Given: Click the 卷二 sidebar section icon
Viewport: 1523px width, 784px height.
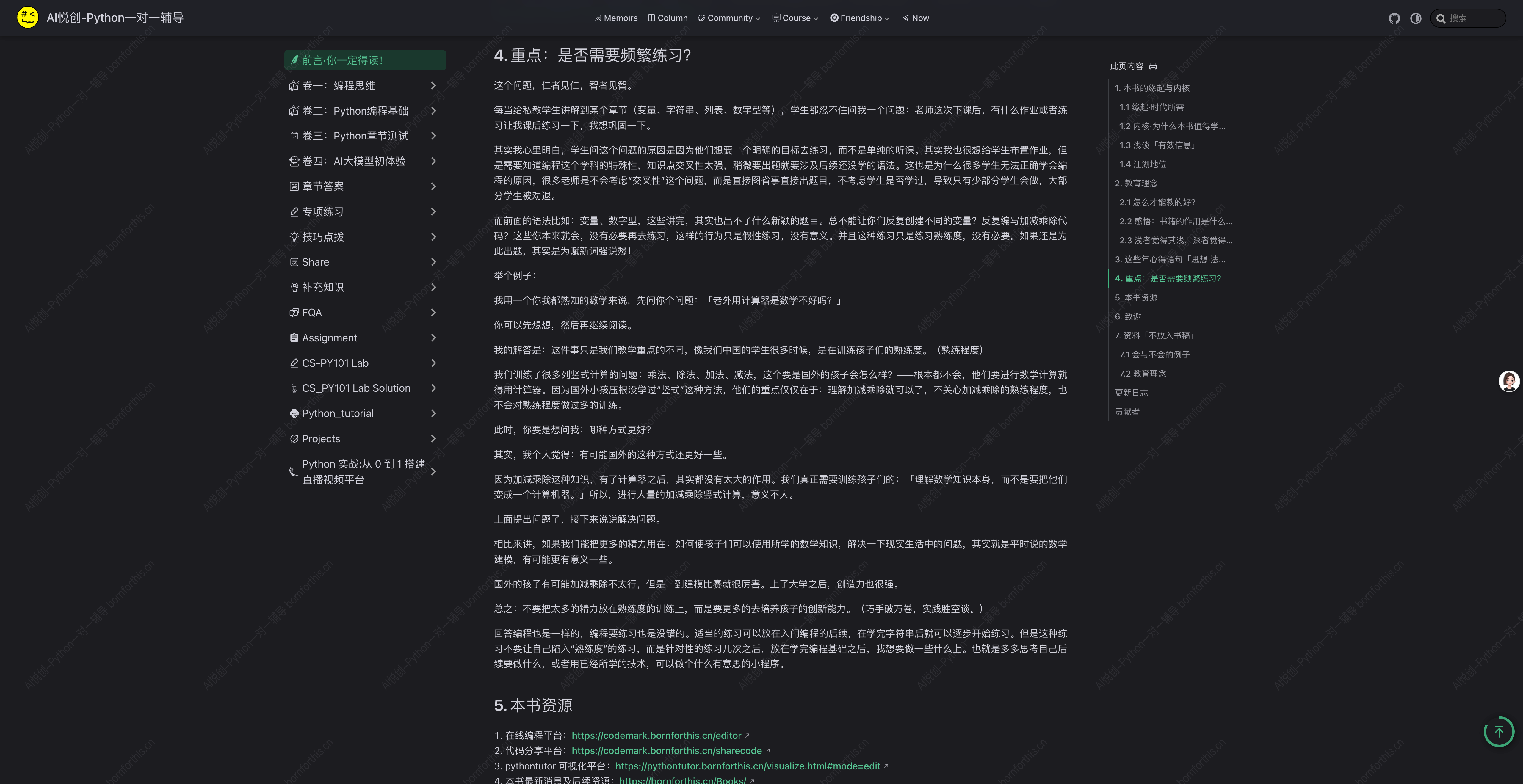Looking at the screenshot, I should [294, 111].
